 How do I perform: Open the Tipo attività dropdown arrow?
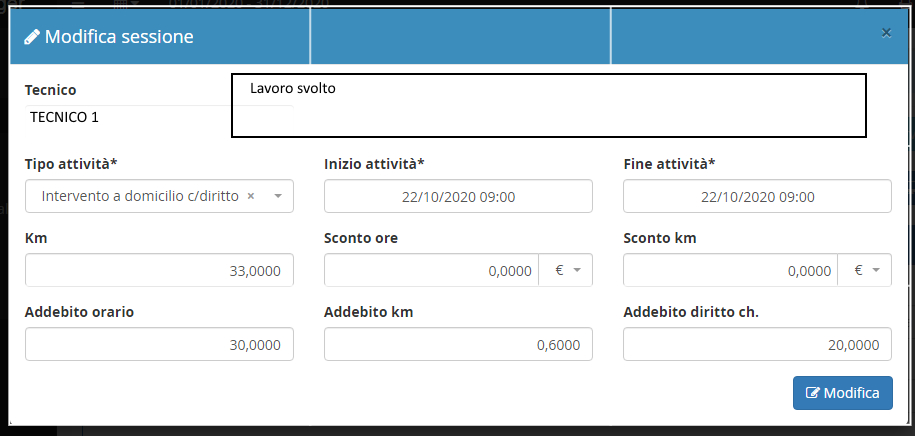pos(278,196)
